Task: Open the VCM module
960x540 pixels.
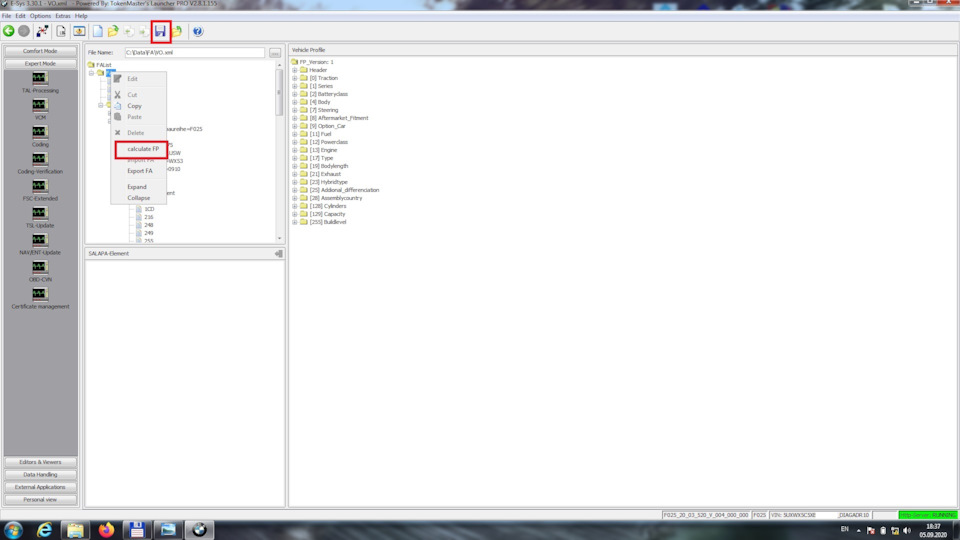Action: pos(40,110)
